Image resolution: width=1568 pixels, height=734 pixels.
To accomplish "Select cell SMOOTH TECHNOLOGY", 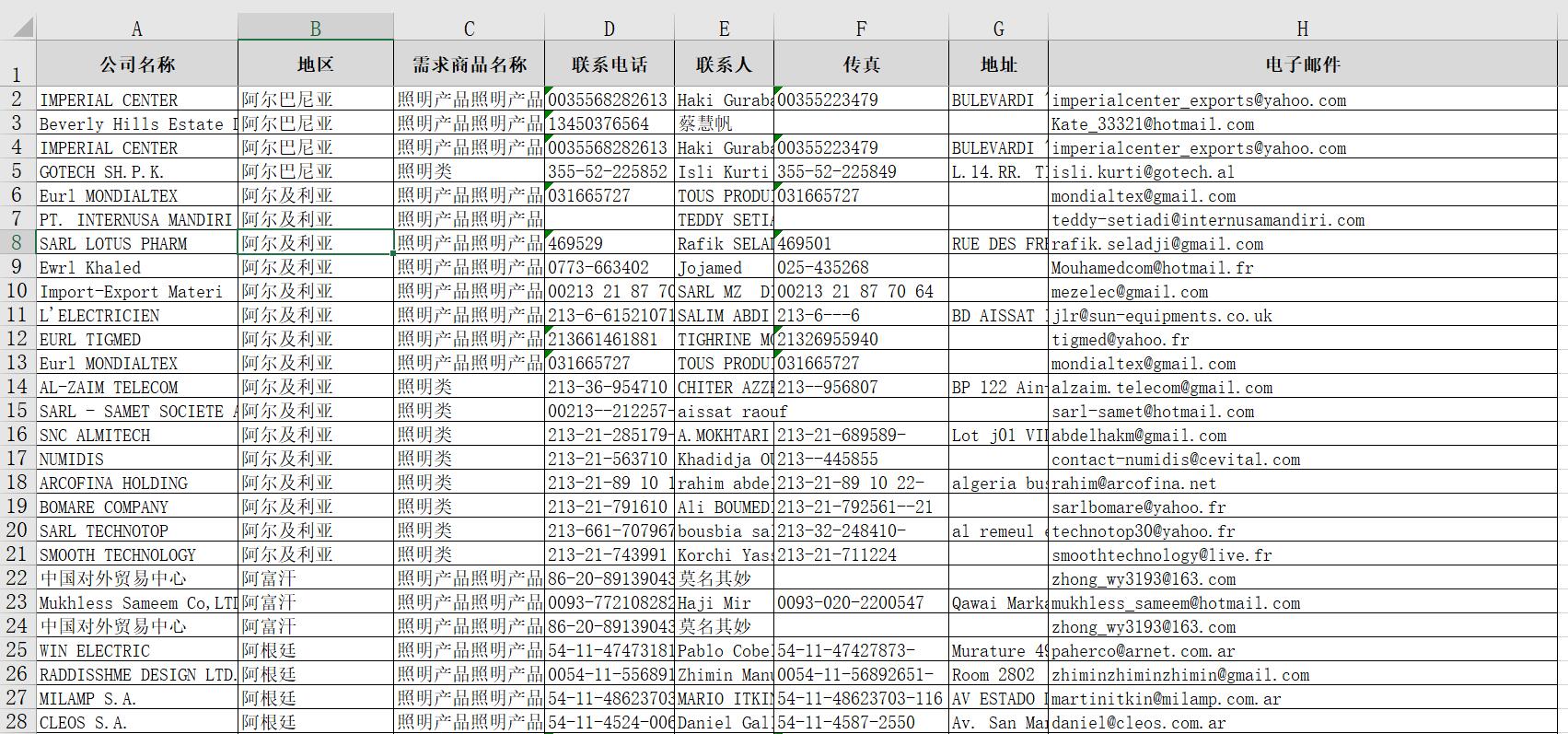I will point(137,554).
